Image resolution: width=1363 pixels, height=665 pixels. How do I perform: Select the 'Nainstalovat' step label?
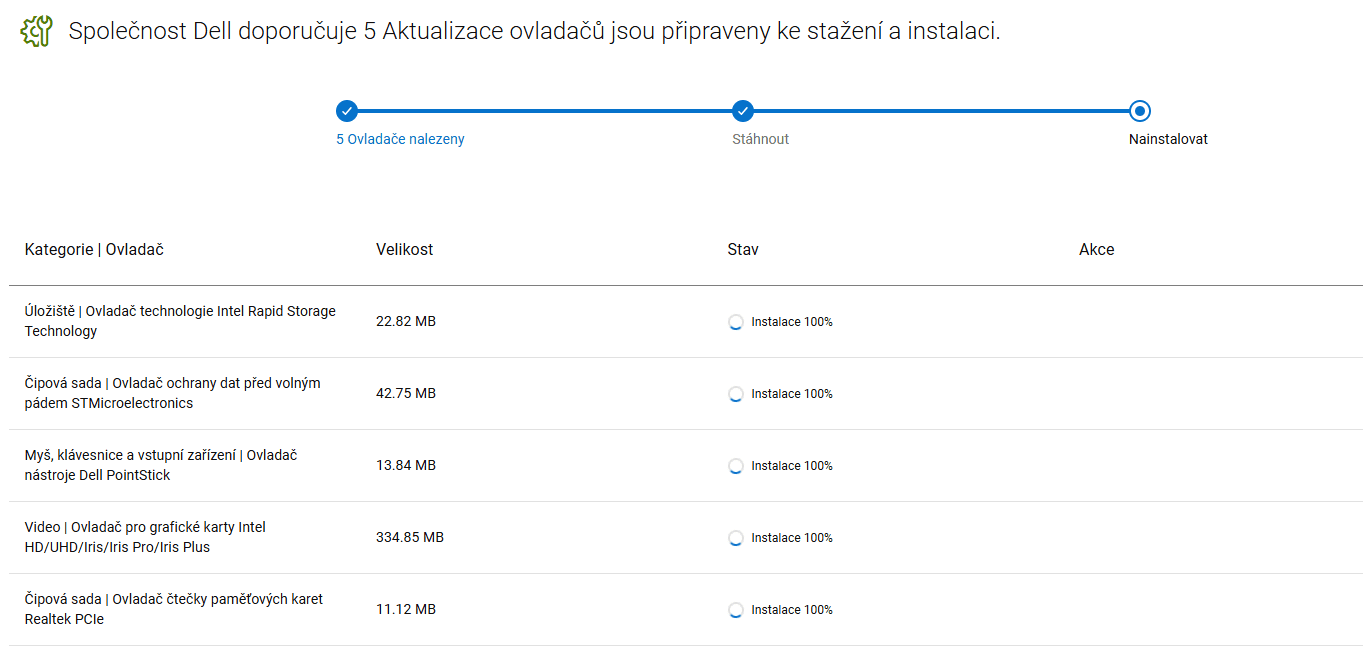(1168, 139)
